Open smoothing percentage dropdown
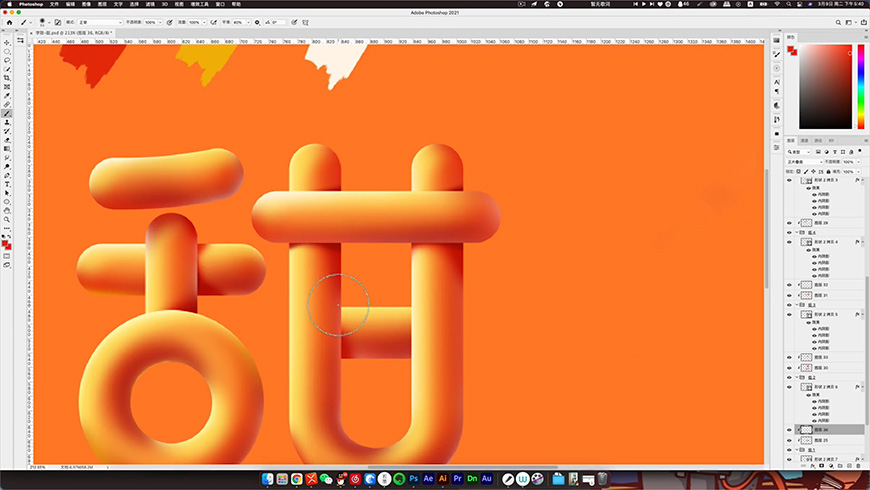 (x=248, y=23)
